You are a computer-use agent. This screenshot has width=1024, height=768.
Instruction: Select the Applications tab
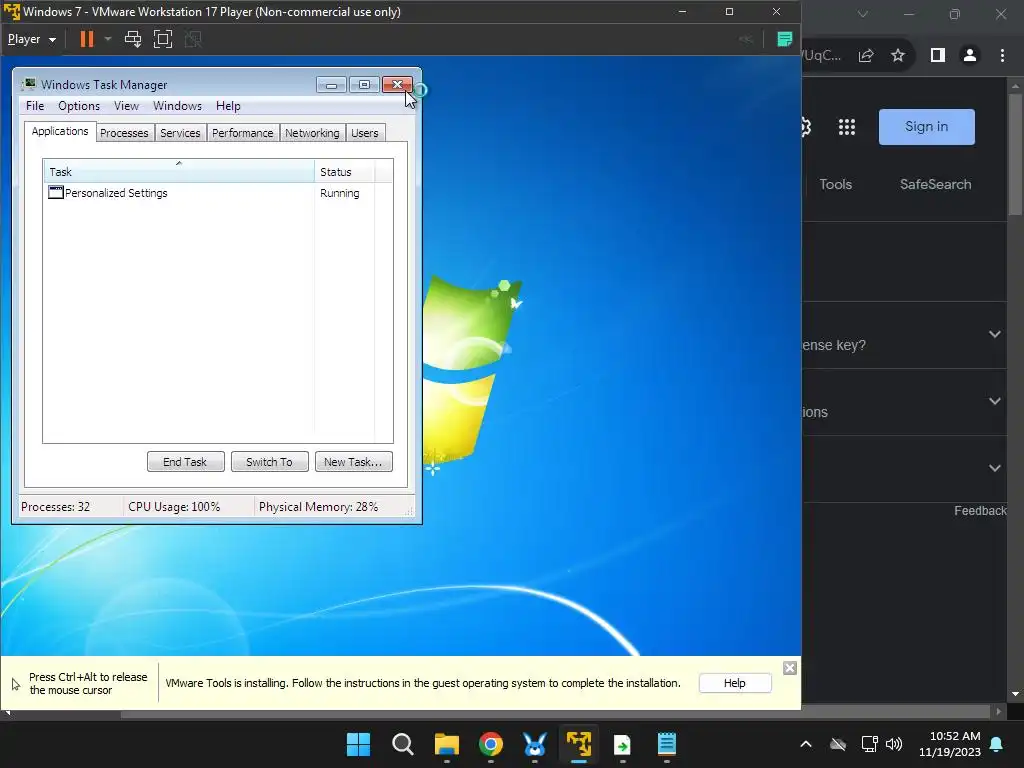click(x=60, y=131)
